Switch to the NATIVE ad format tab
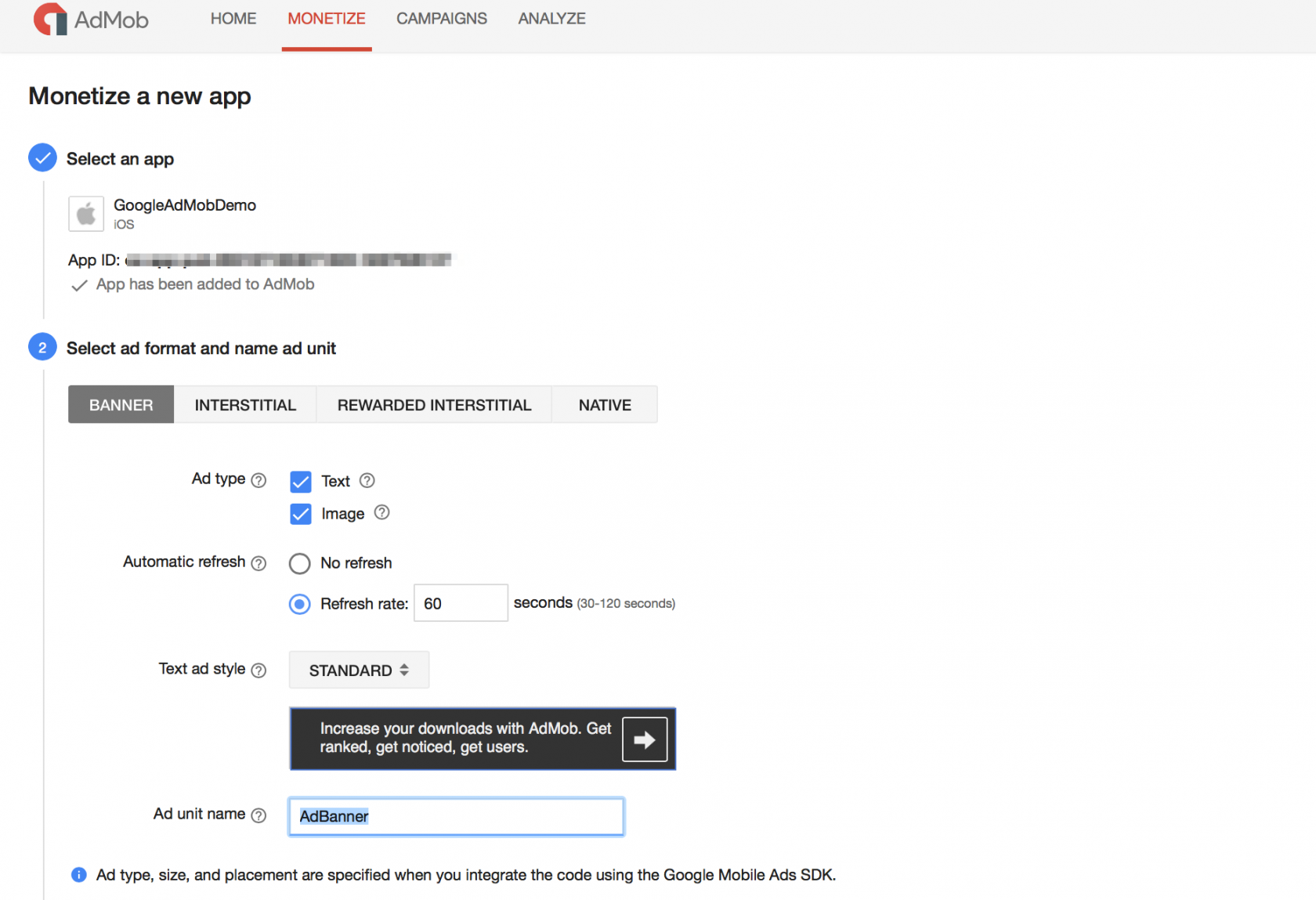The width and height of the screenshot is (1316, 900). tap(604, 404)
